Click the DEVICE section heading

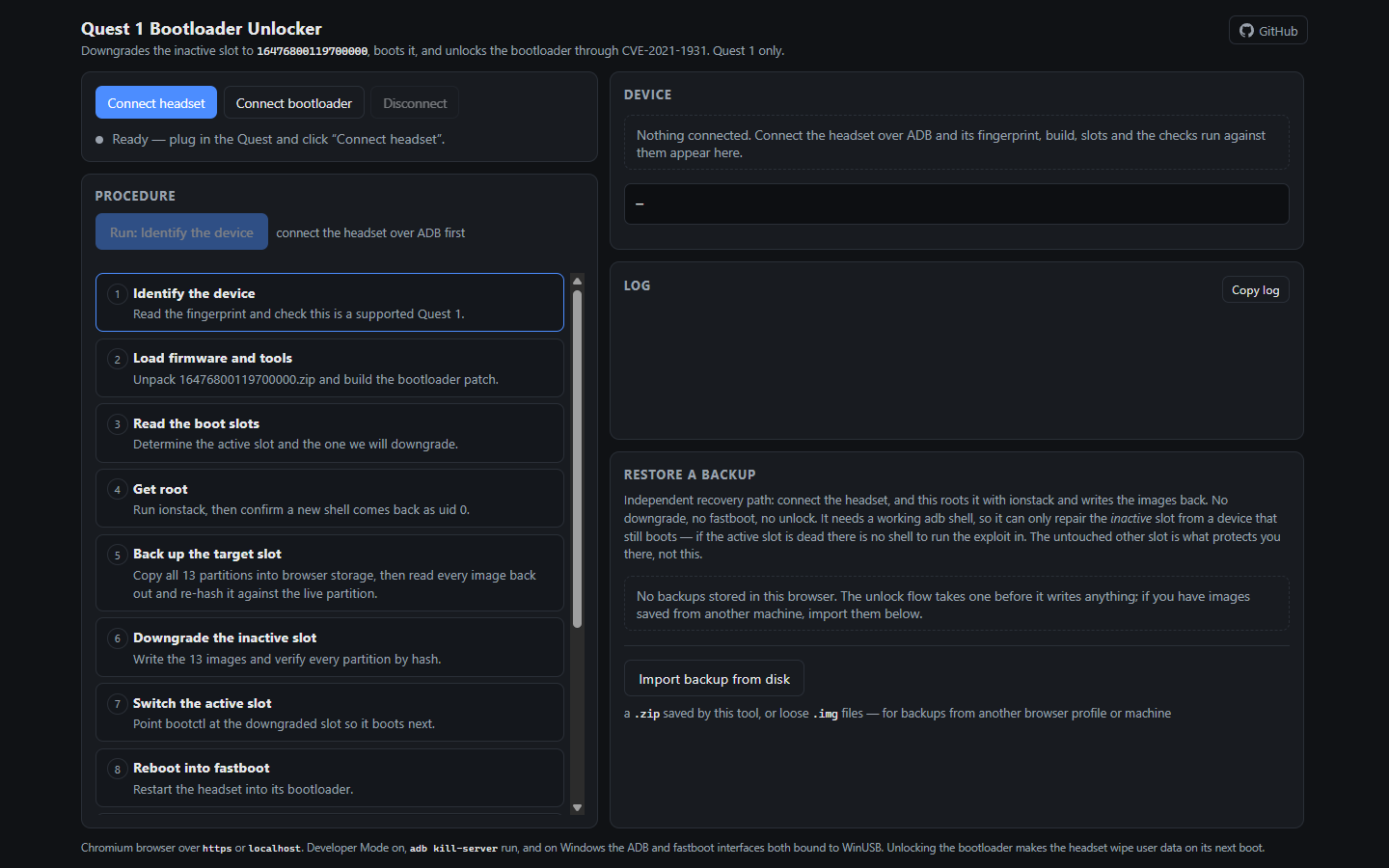648,95
